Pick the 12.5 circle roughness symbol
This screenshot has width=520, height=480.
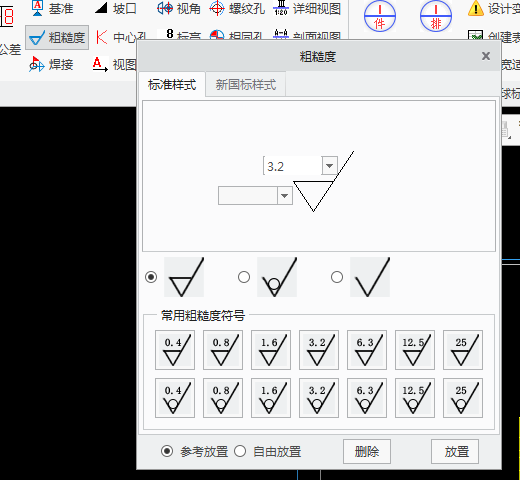[x=415, y=398]
